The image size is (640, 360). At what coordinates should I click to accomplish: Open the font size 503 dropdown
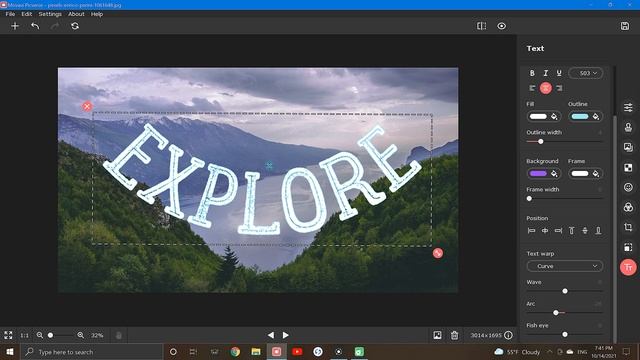586,73
